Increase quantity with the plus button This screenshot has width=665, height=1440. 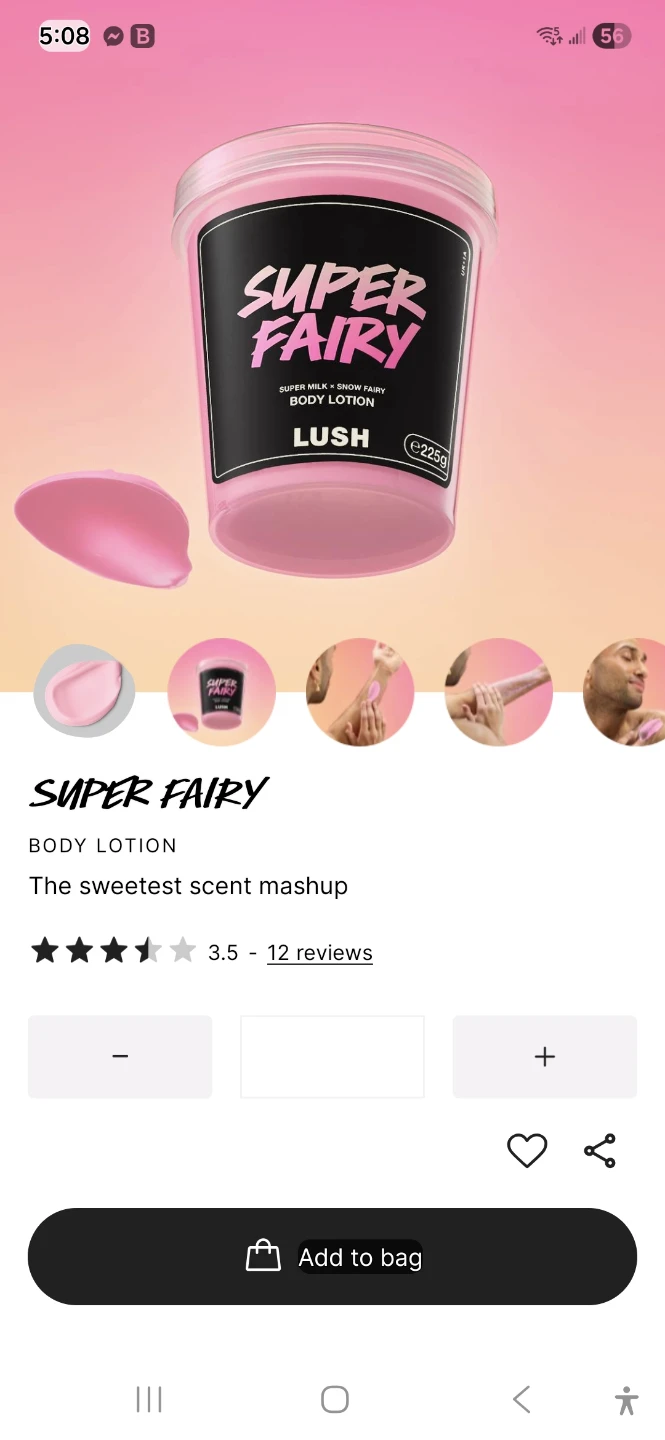(x=545, y=1057)
